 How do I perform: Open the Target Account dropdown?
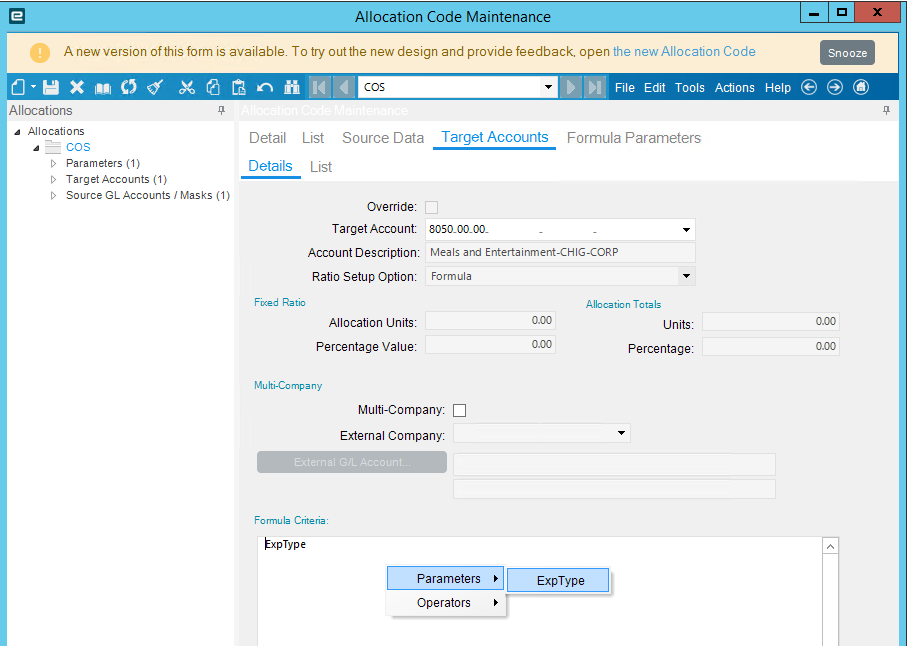point(686,230)
